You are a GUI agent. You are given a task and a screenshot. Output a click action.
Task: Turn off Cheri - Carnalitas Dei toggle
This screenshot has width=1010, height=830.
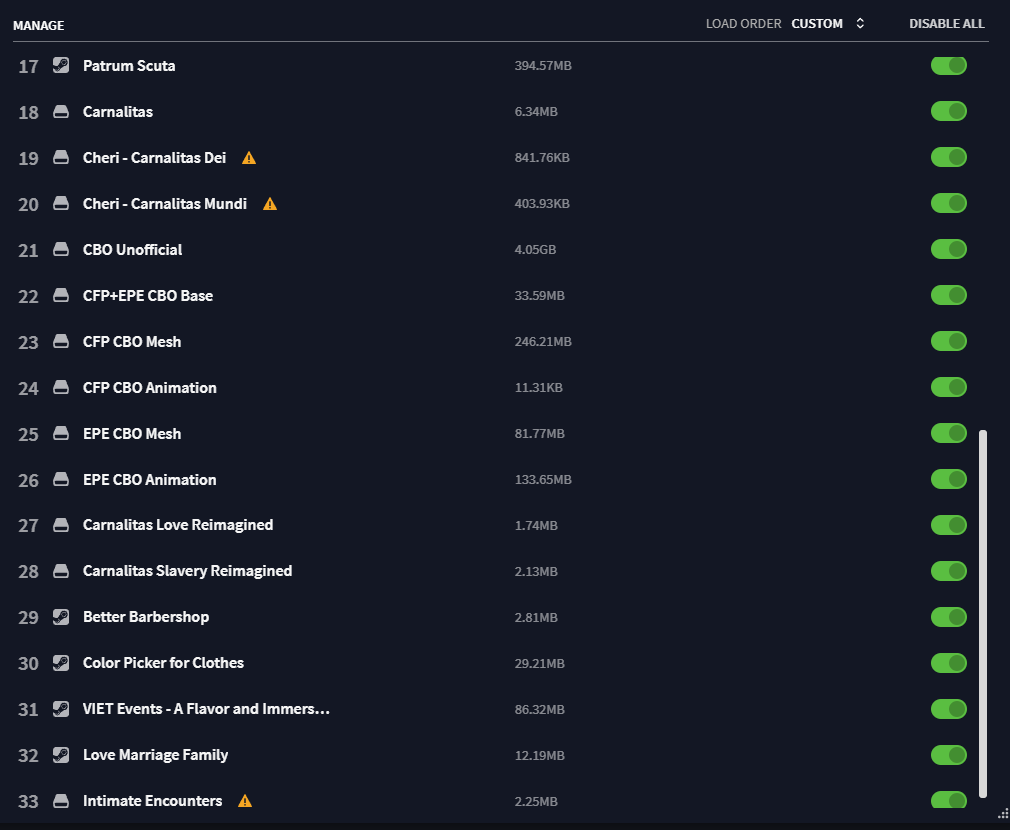click(949, 157)
